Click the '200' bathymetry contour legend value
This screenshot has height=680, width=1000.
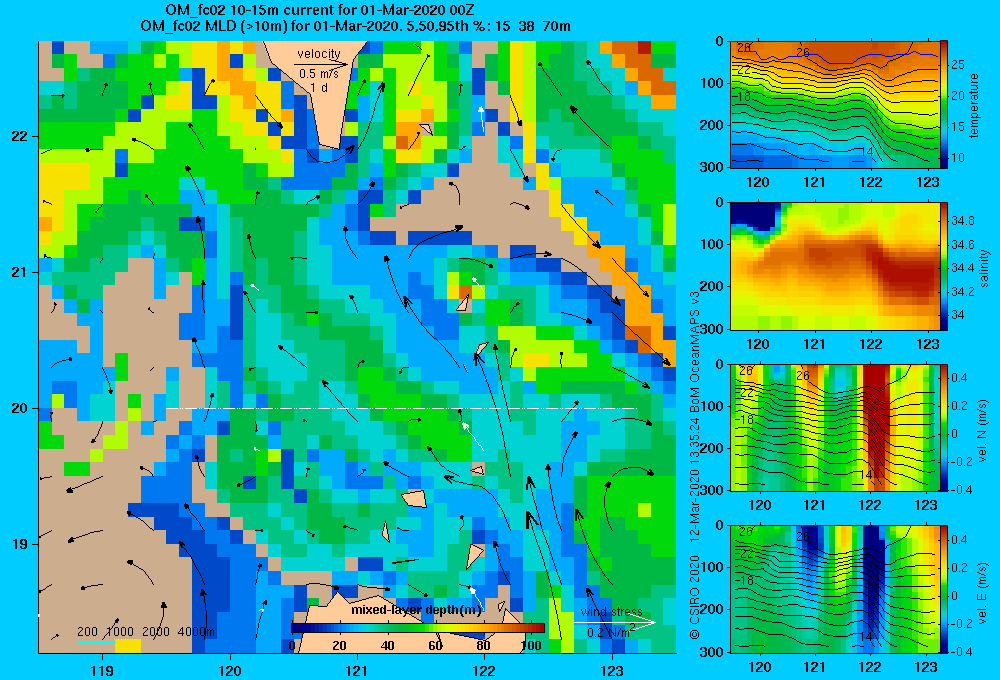pos(87,632)
